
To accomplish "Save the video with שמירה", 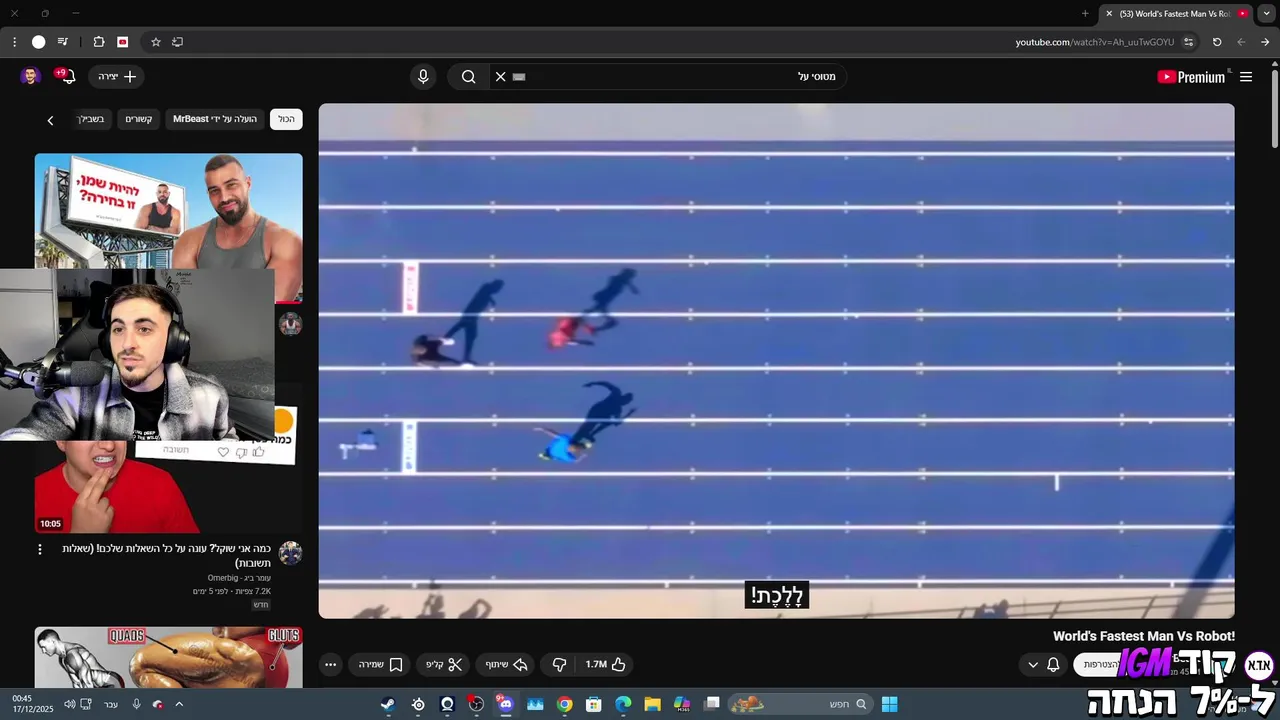I will point(381,664).
